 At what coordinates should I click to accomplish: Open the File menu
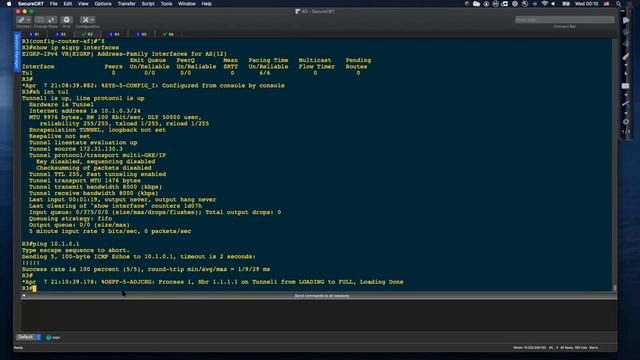53,4
